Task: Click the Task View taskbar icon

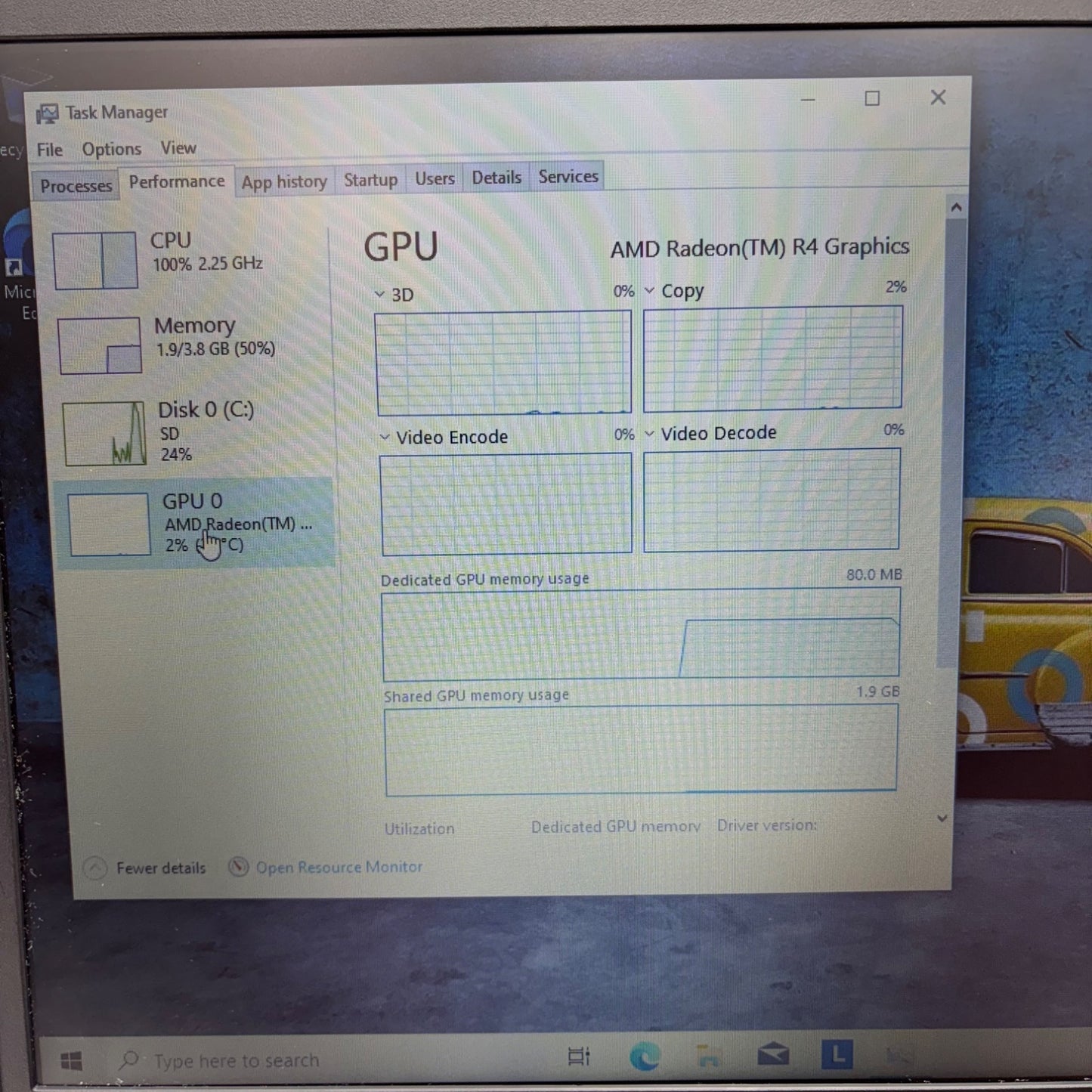Action: coord(579,1056)
